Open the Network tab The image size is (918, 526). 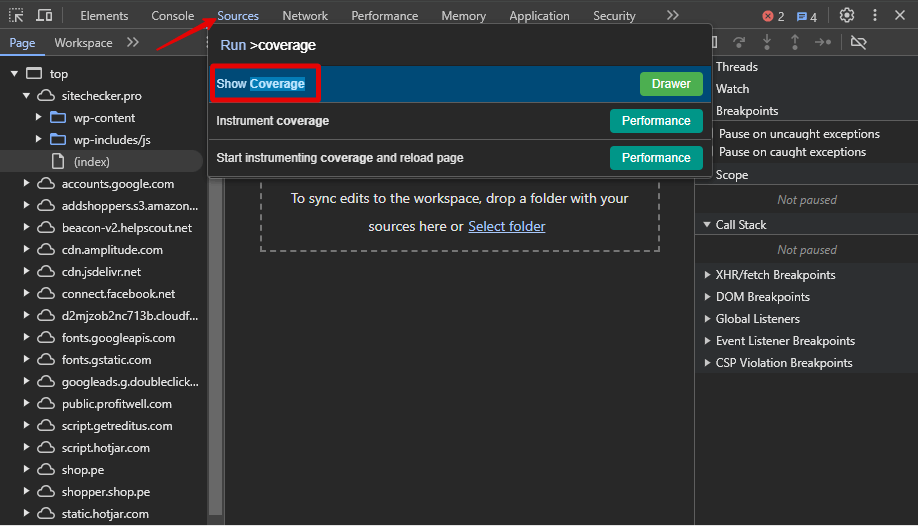click(305, 16)
